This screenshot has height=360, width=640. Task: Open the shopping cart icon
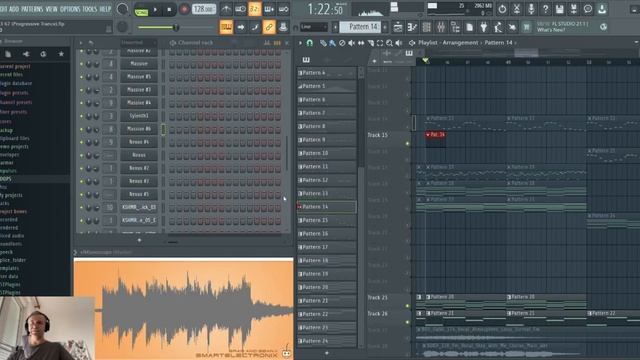527,27
